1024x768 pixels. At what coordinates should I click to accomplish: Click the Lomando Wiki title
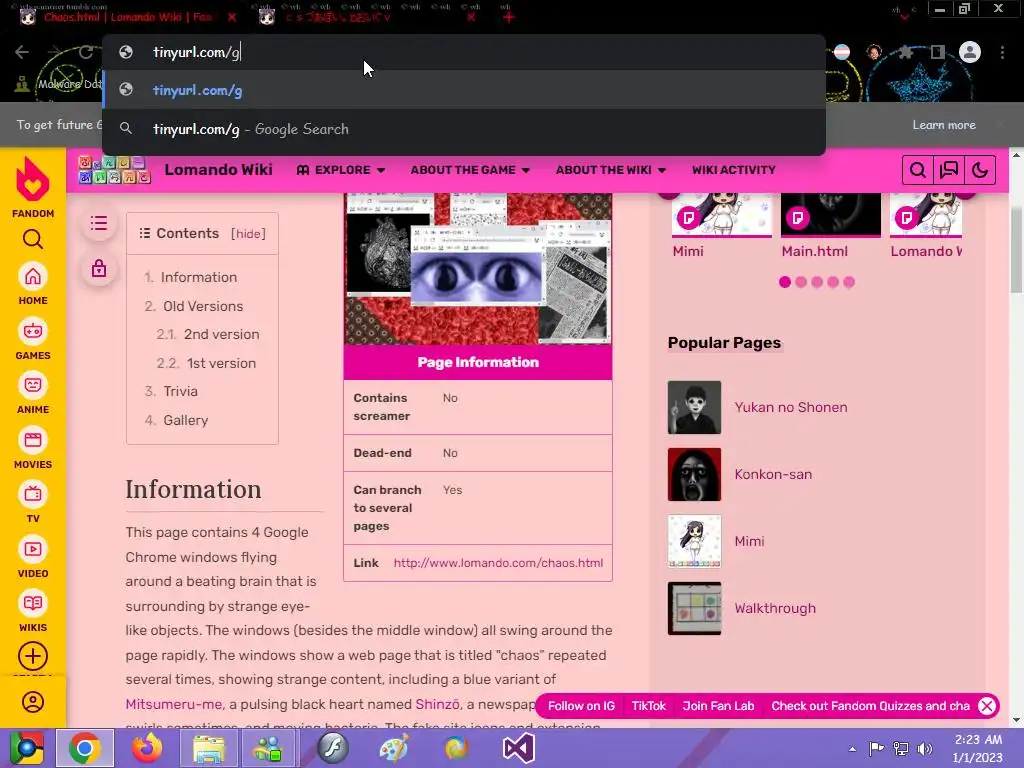(x=218, y=170)
